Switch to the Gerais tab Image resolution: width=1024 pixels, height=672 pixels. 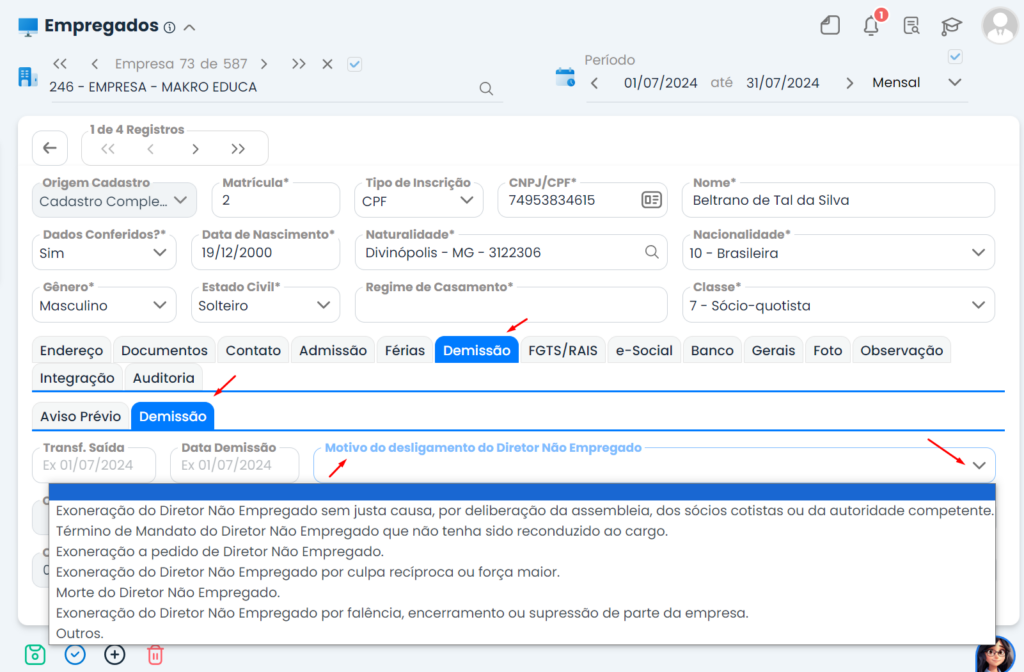(x=773, y=350)
